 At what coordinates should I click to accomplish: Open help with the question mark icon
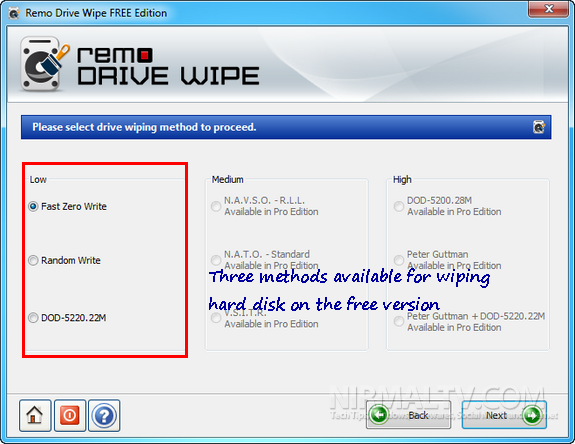point(104,415)
